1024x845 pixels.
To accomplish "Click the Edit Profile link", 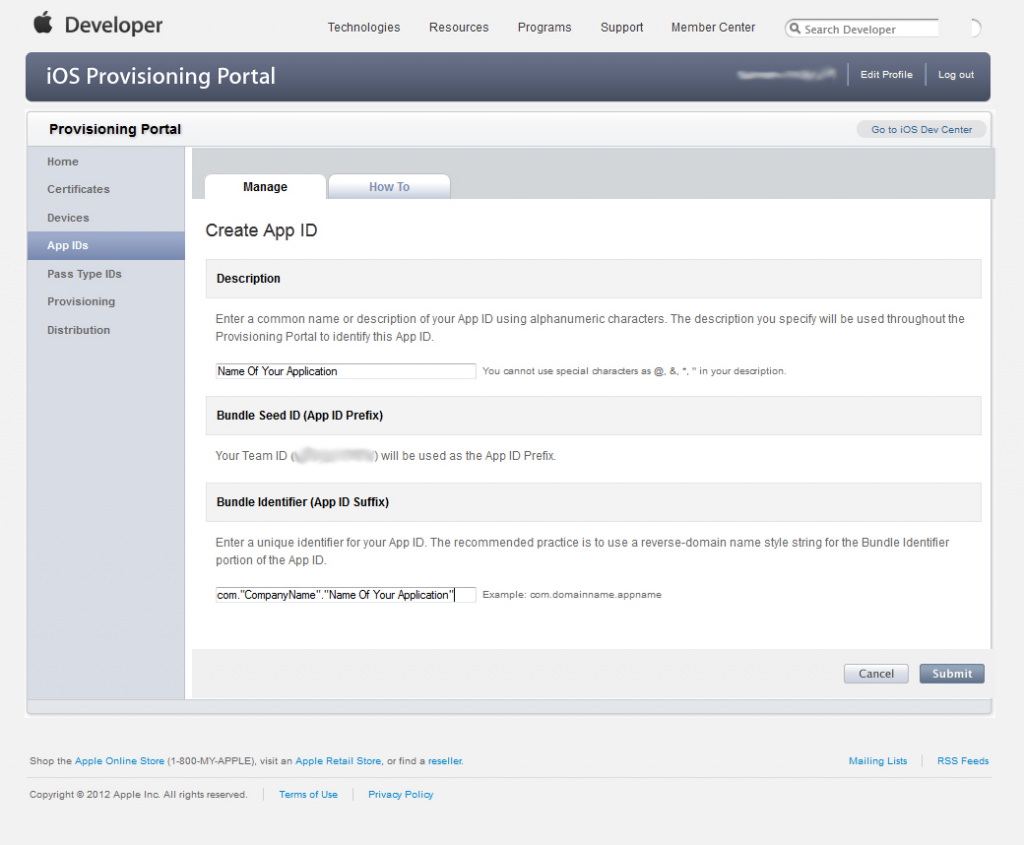I will [x=886, y=74].
